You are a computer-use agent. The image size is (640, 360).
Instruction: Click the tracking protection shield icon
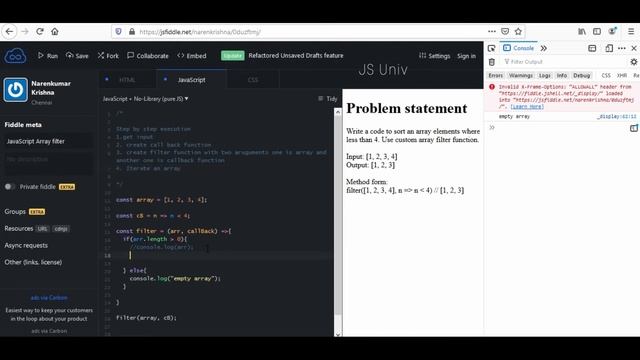[118, 31]
